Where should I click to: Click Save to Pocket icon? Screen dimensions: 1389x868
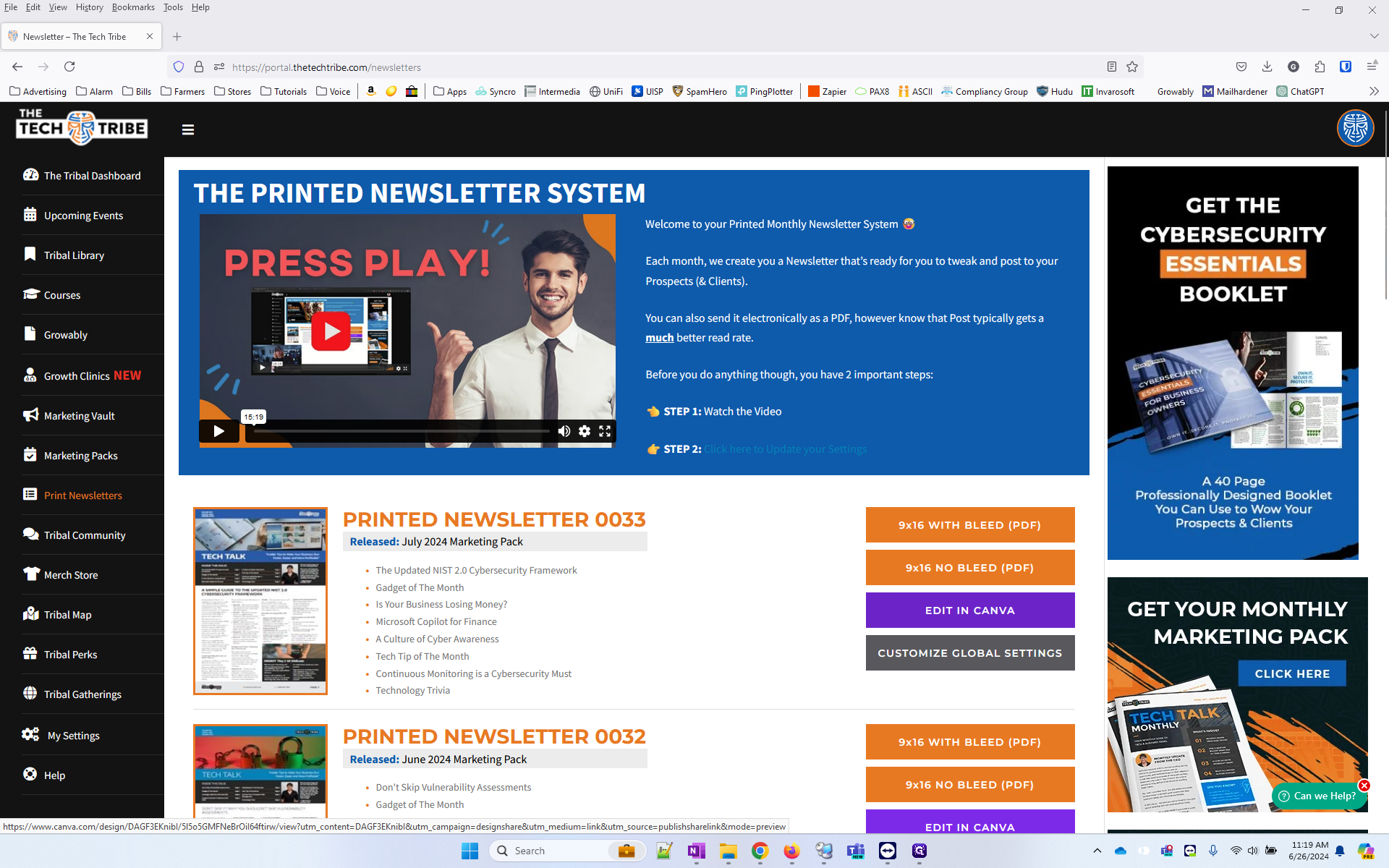click(1241, 67)
